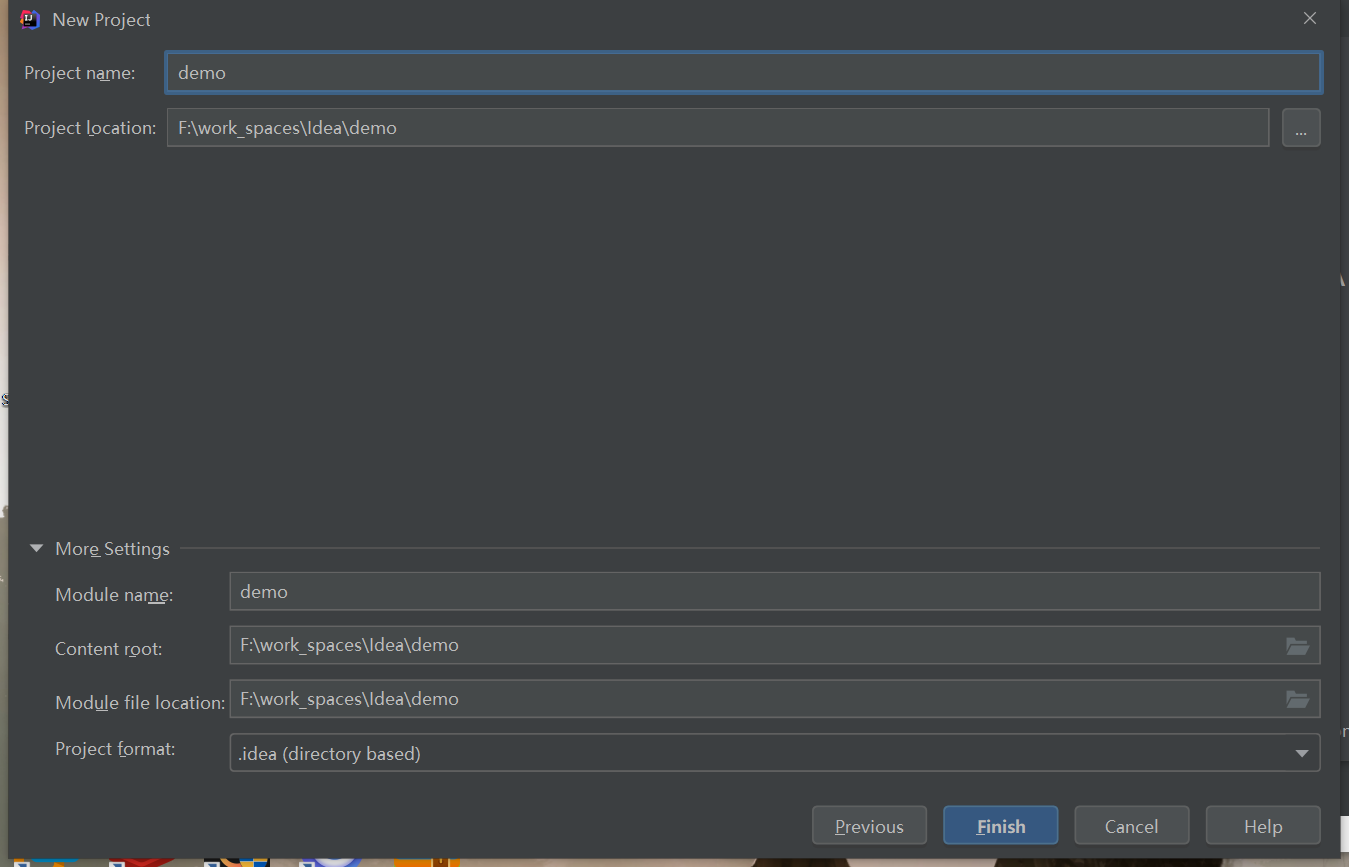
Task: Click the 'New Project' title text
Action: [101, 20]
